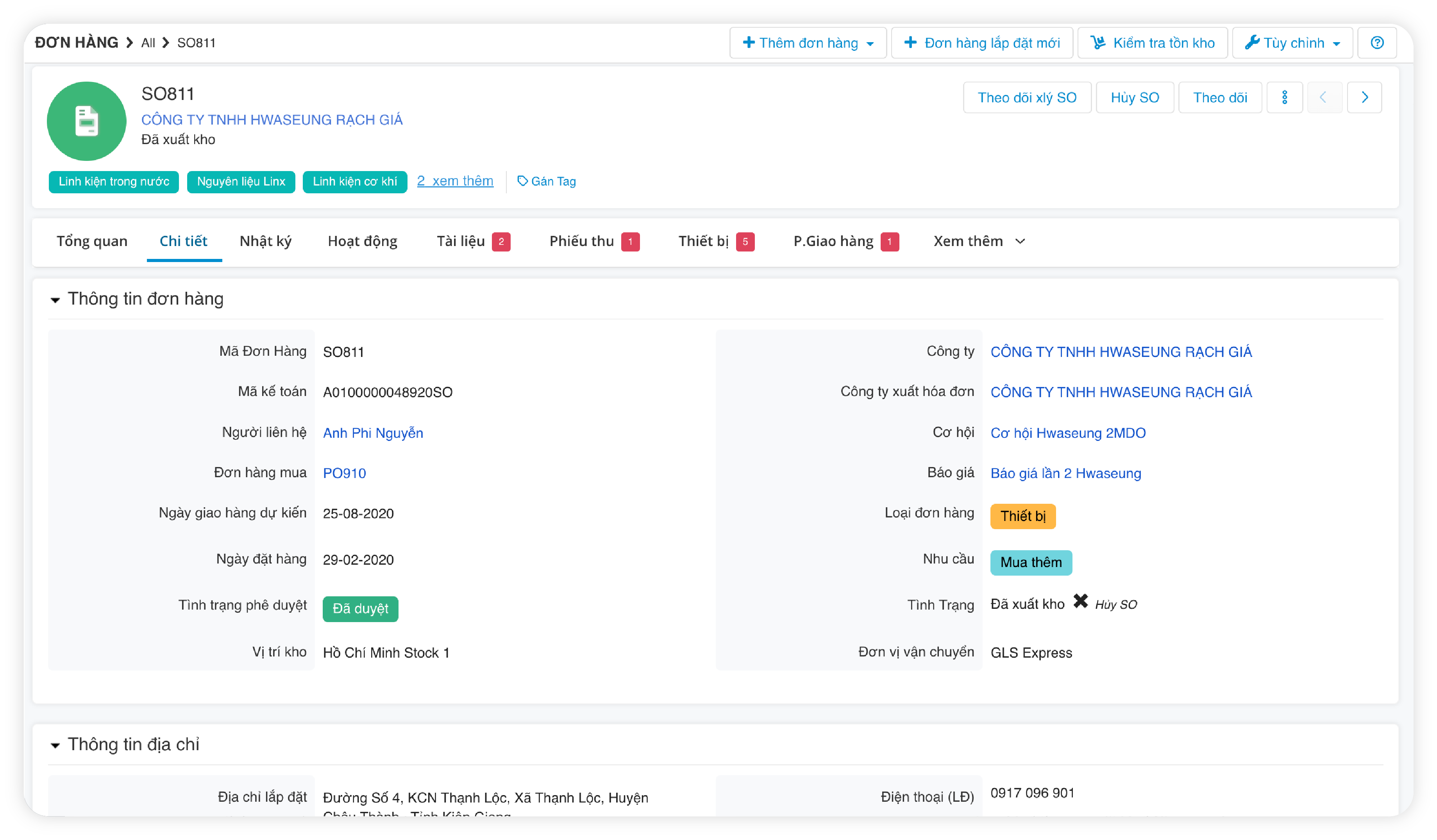Click the All breadcrumb link

[148, 43]
